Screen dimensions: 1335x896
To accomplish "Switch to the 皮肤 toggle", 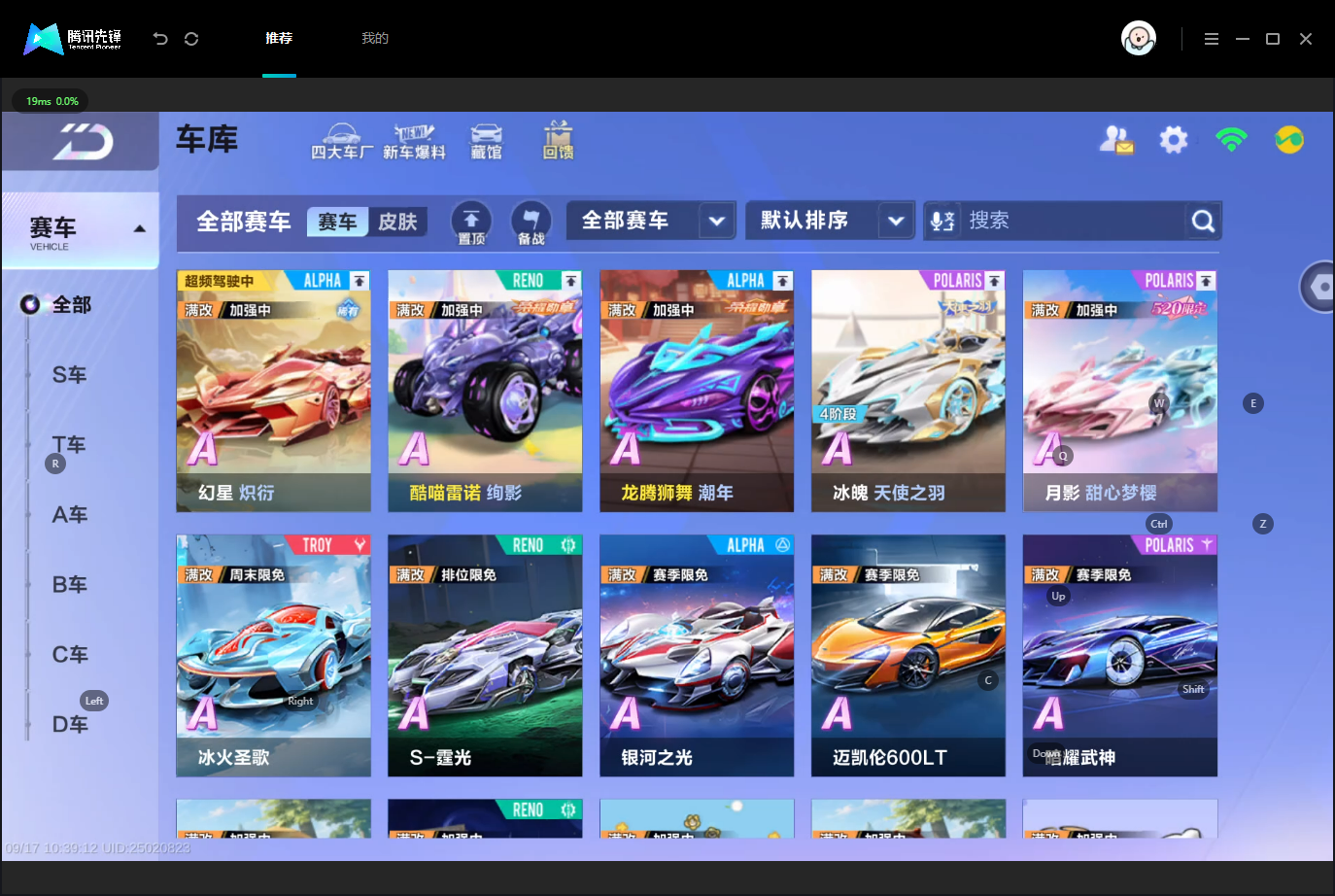I will [397, 222].
